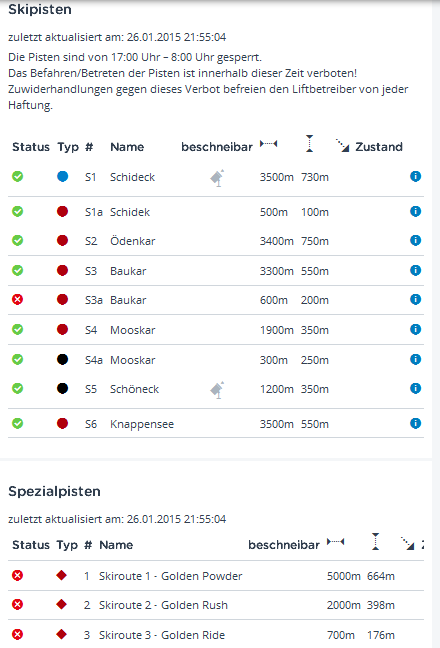Click red closed status icon for S3a Baukar
The width and height of the screenshot is (440, 648).
click(x=17, y=299)
